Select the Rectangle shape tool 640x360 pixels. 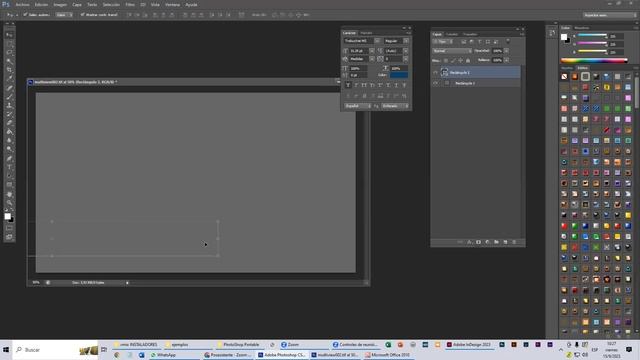[x=9, y=184]
